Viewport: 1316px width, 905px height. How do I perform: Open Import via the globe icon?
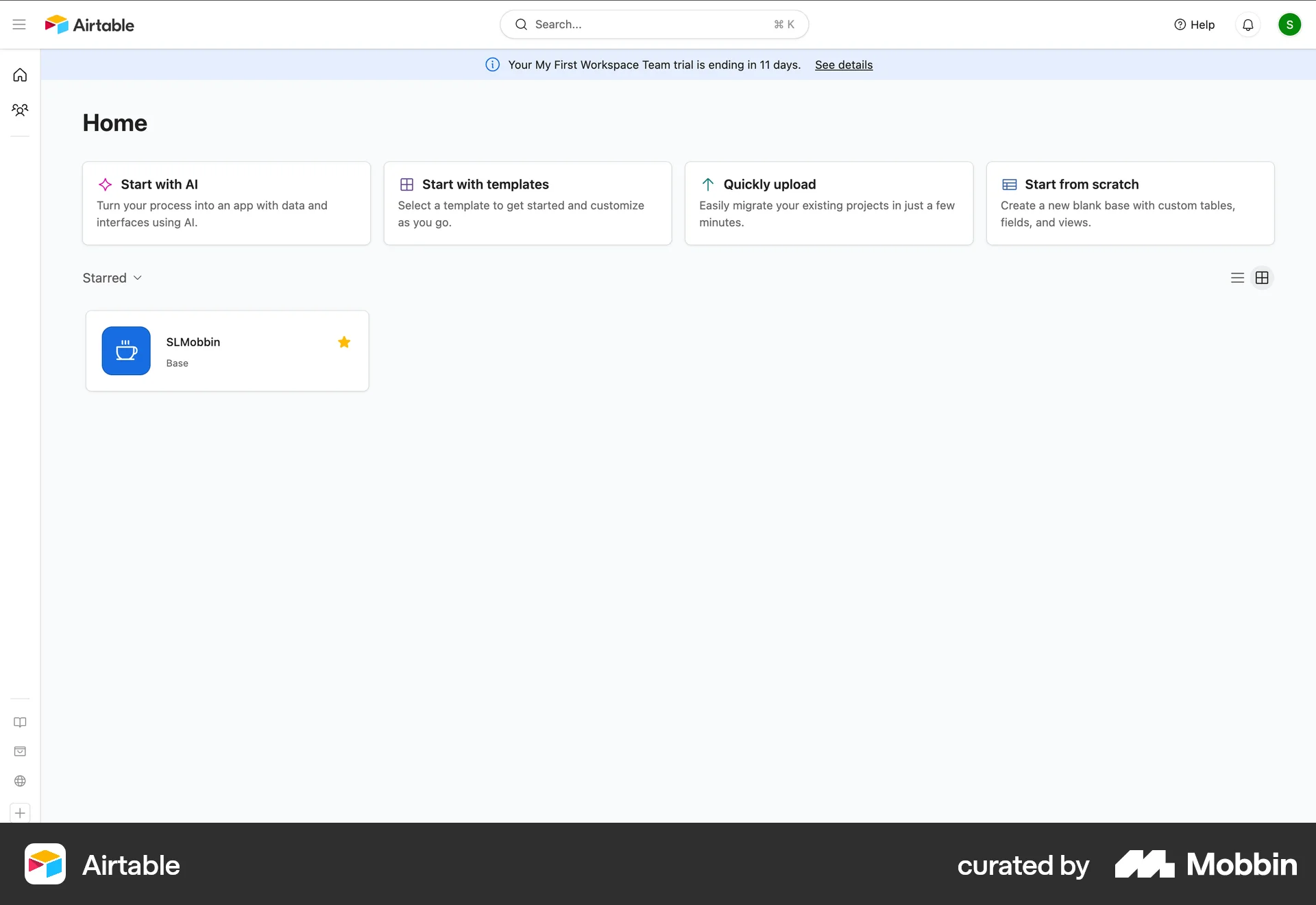pos(20,781)
